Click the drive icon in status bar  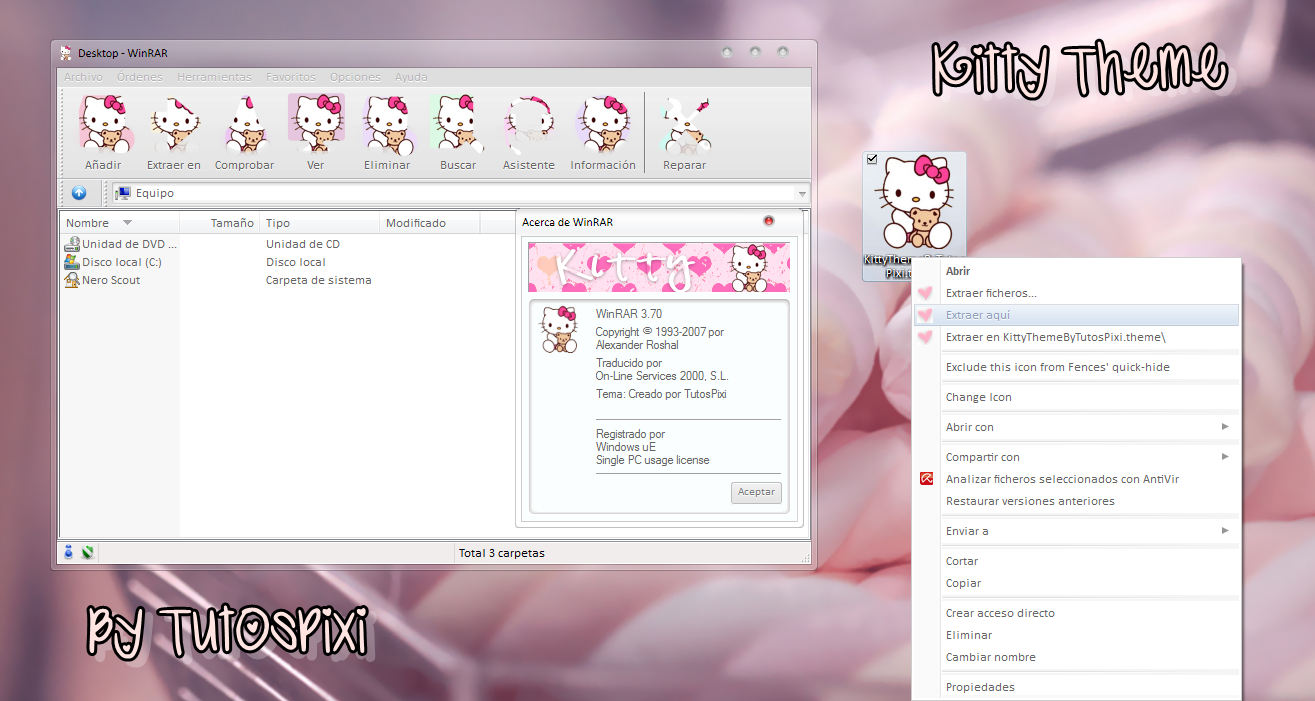point(69,552)
